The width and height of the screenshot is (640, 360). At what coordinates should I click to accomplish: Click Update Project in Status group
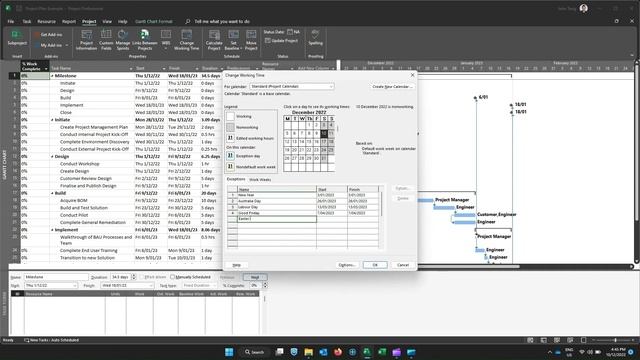[x=282, y=41]
